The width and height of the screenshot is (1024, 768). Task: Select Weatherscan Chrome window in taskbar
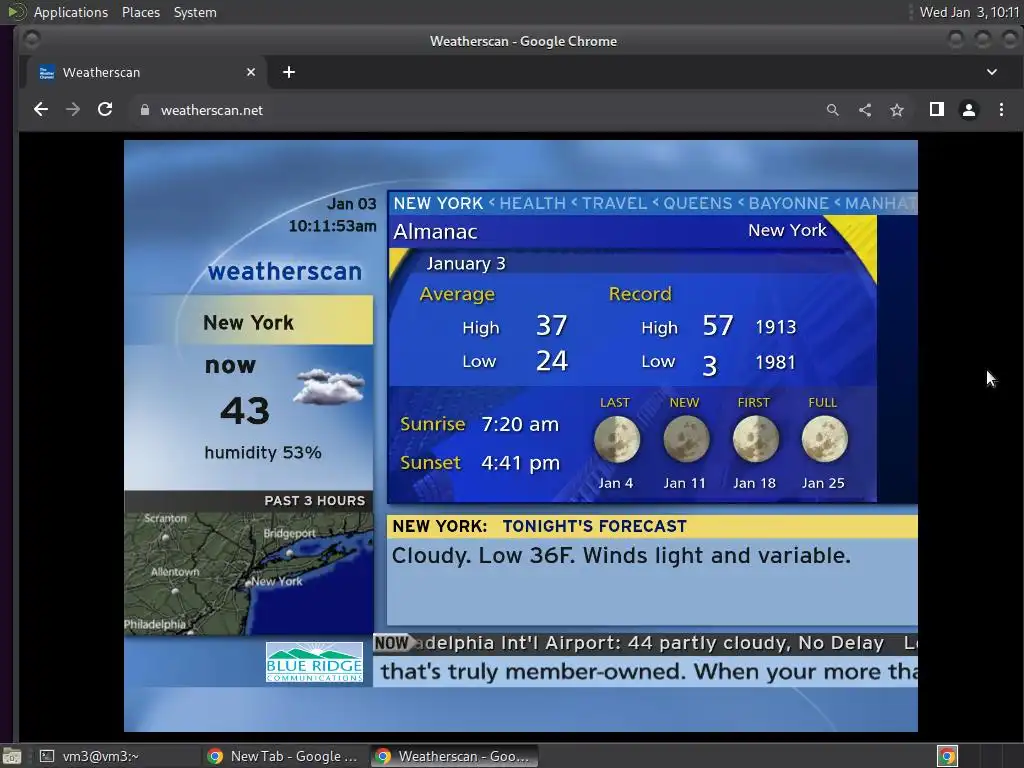point(455,756)
